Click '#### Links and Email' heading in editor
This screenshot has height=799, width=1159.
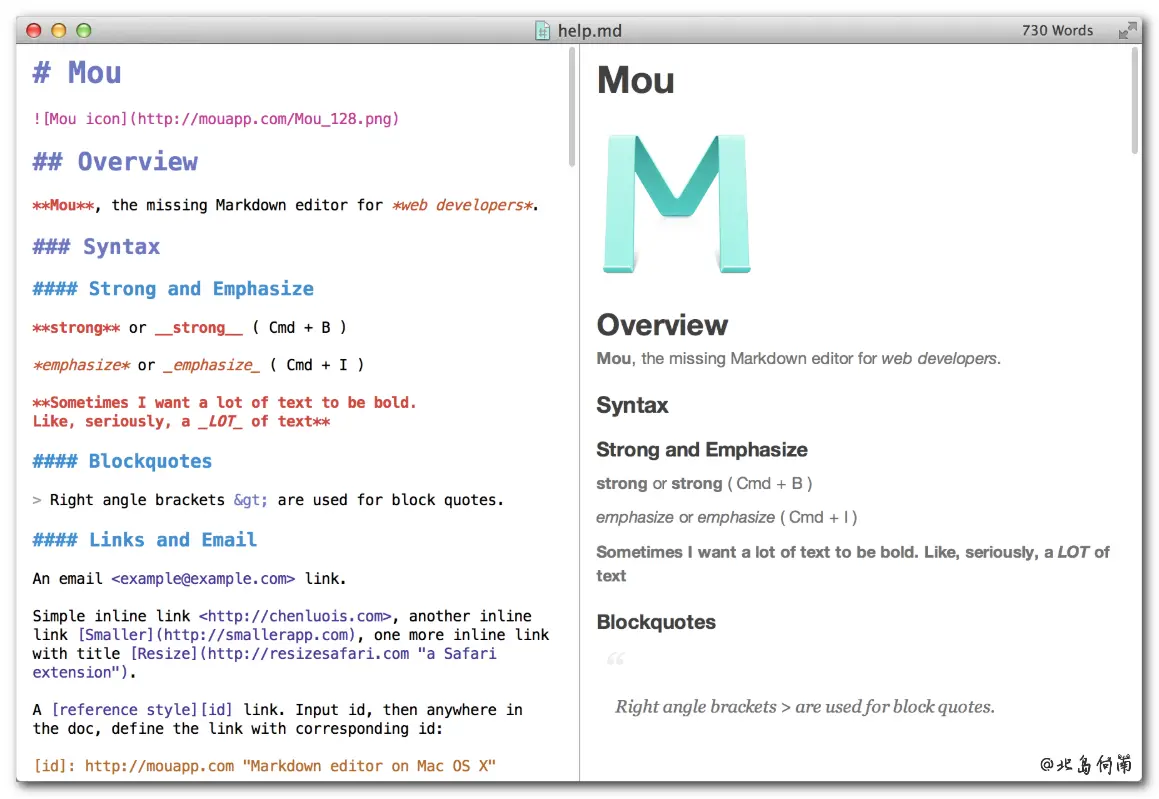coord(145,540)
